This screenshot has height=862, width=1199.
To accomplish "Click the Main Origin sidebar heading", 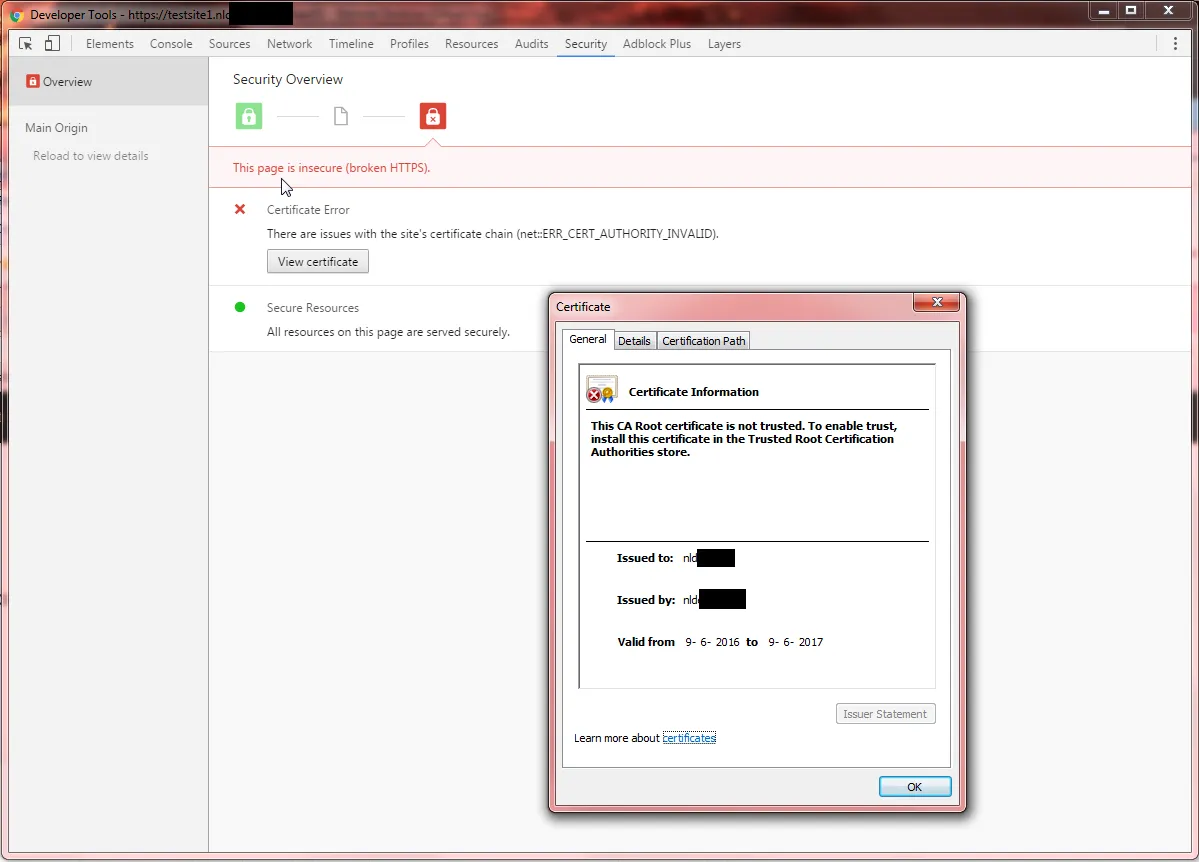I will 56,128.
